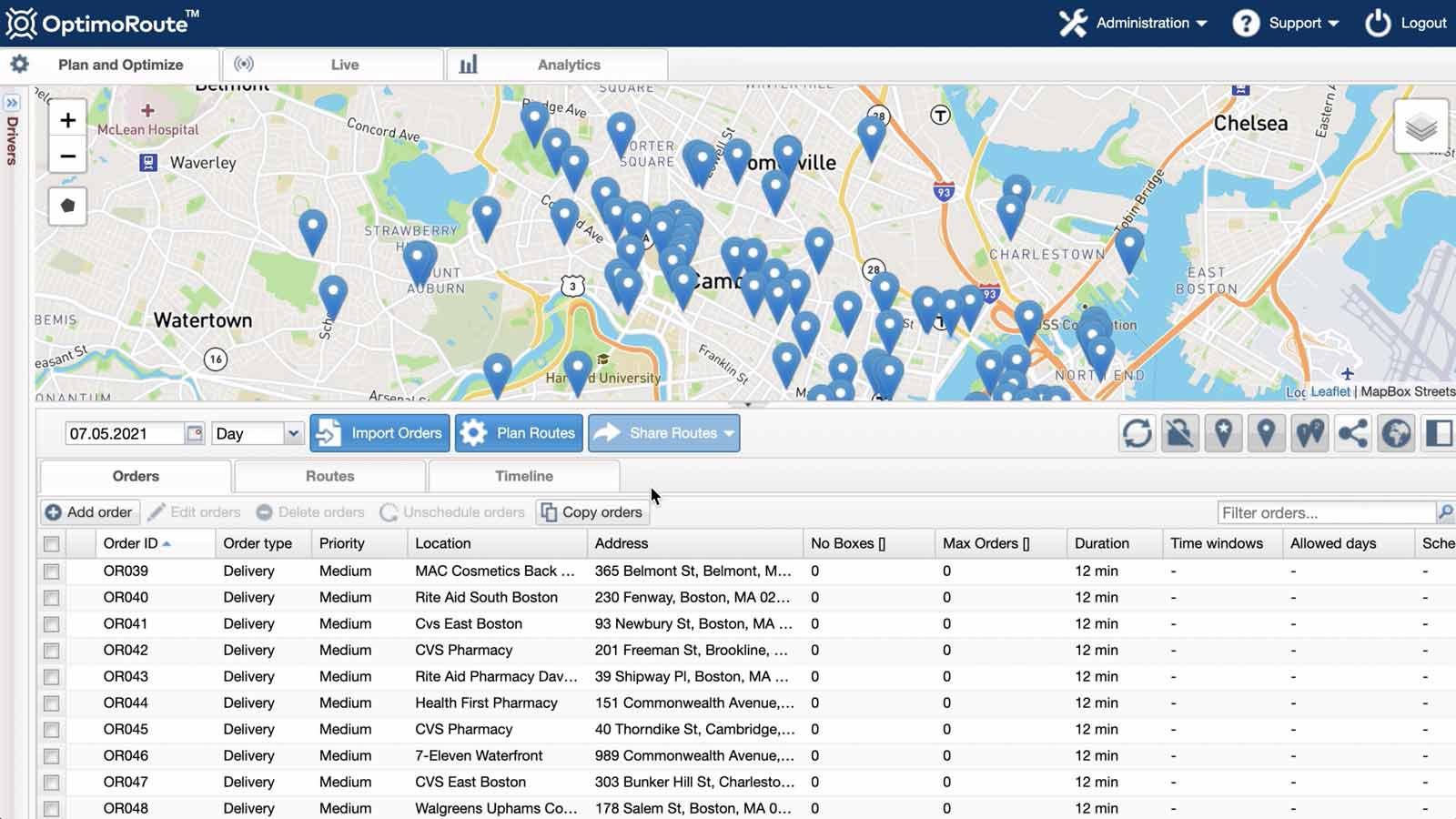The image size is (1456, 819).
Task: Click the Plan Routes button
Action: tap(519, 433)
